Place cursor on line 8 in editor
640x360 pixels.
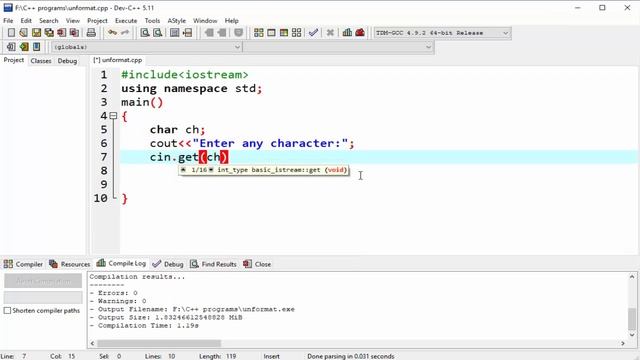(379, 171)
